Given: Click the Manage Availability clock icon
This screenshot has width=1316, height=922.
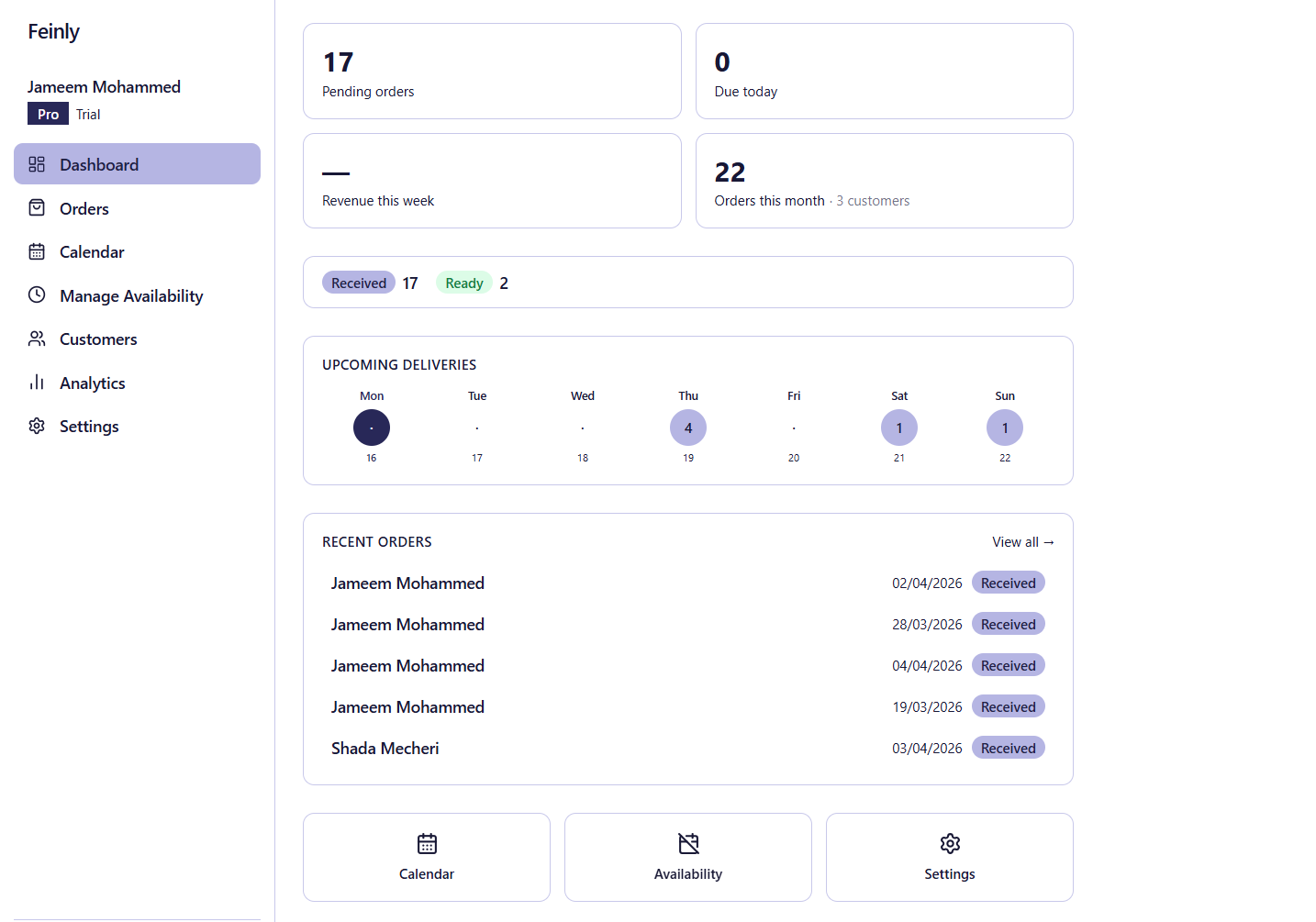Looking at the screenshot, I should pyautogui.click(x=37, y=295).
